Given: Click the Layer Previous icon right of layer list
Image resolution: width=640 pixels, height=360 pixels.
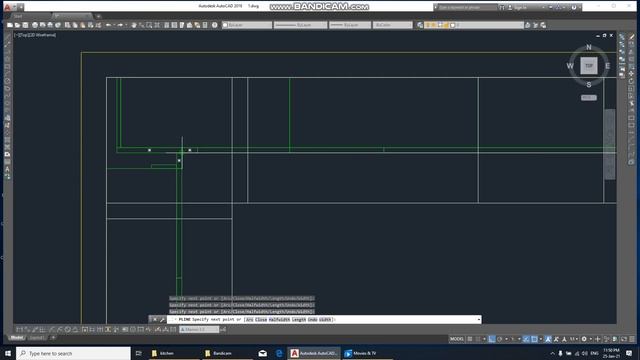Looking at the screenshot, I should (x=536, y=25).
